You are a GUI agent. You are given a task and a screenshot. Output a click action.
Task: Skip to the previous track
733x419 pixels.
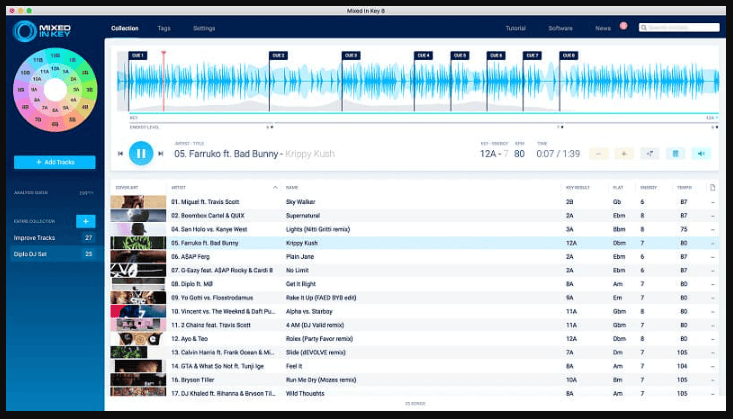click(x=120, y=153)
